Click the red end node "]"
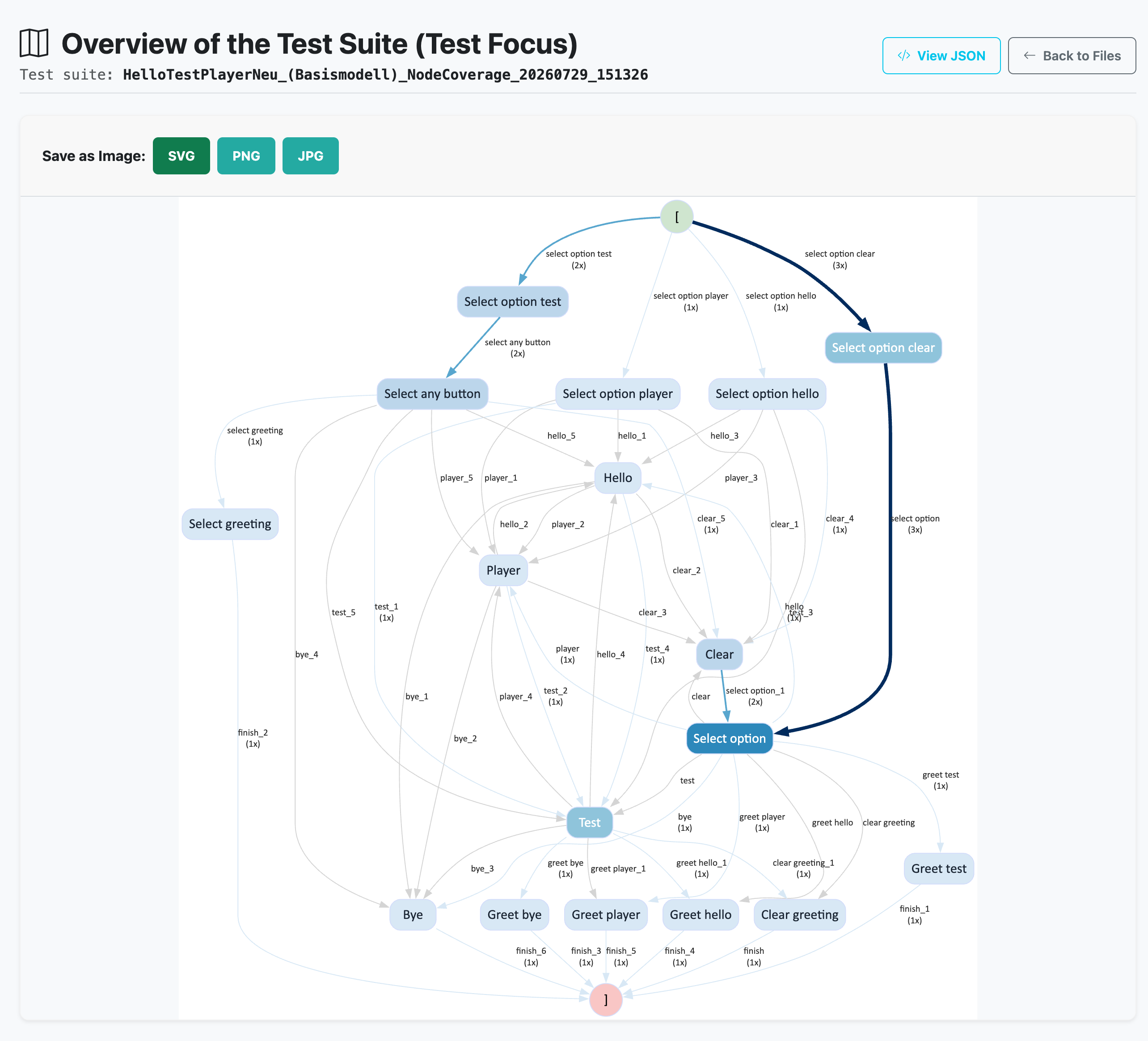Viewport: 1148px width, 1041px height. tap(605, 999)
